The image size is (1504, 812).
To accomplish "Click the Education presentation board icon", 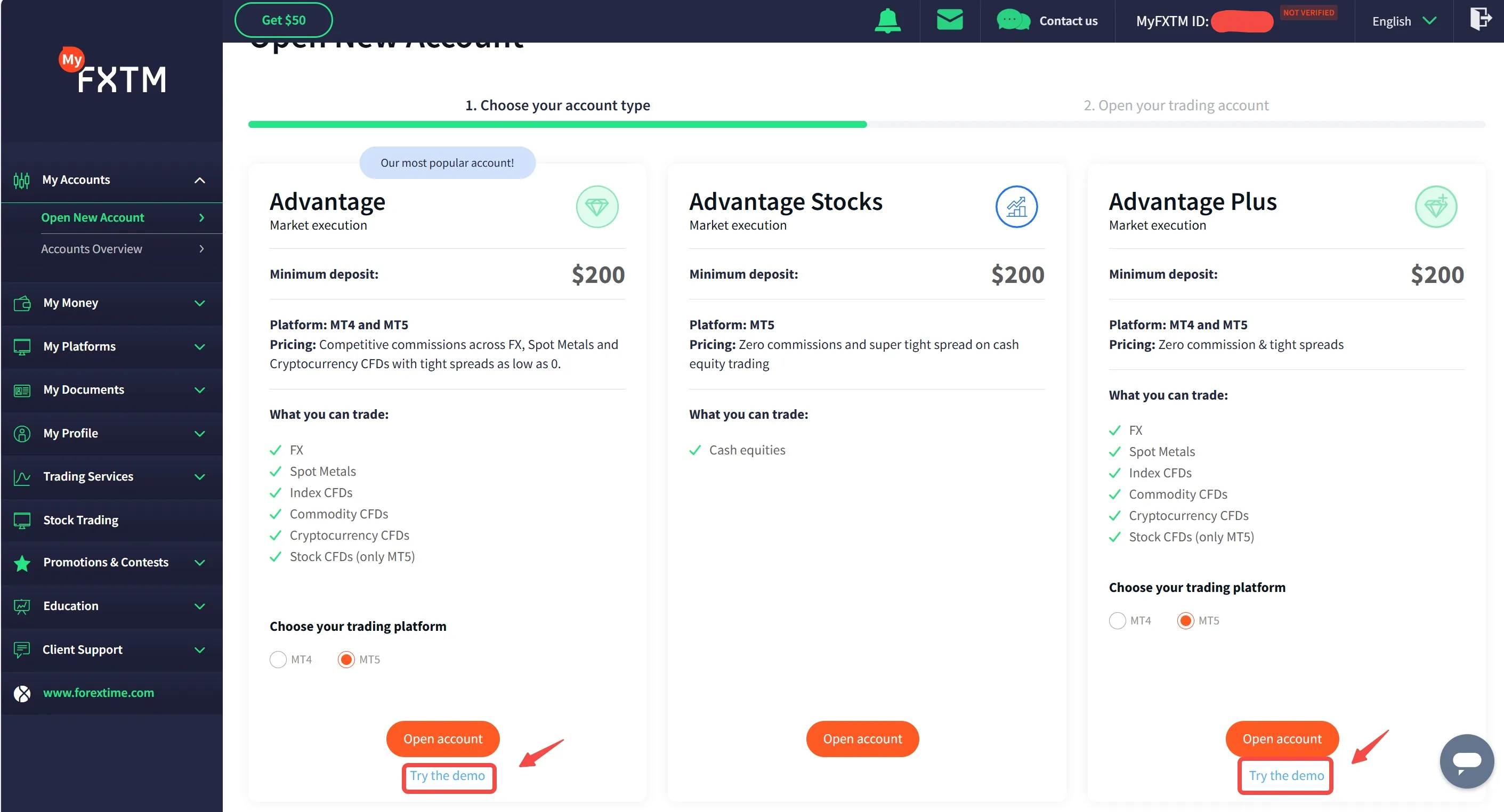I will pos(22,606).
